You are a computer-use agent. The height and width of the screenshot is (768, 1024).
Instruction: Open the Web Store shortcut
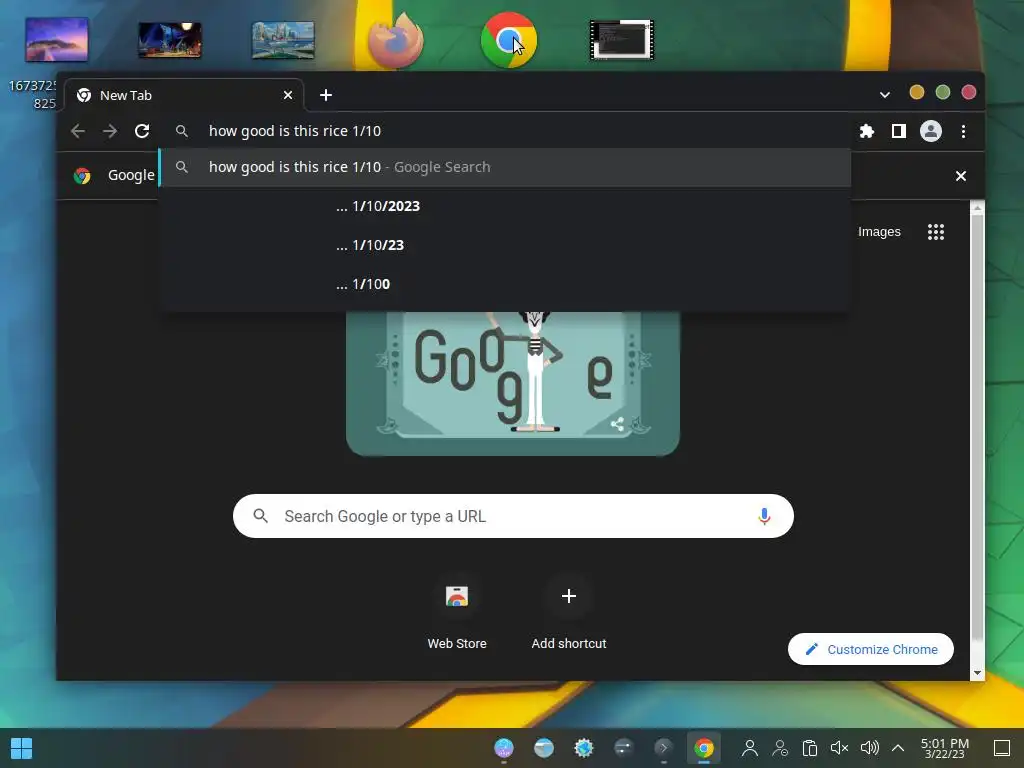coord(456,611)
